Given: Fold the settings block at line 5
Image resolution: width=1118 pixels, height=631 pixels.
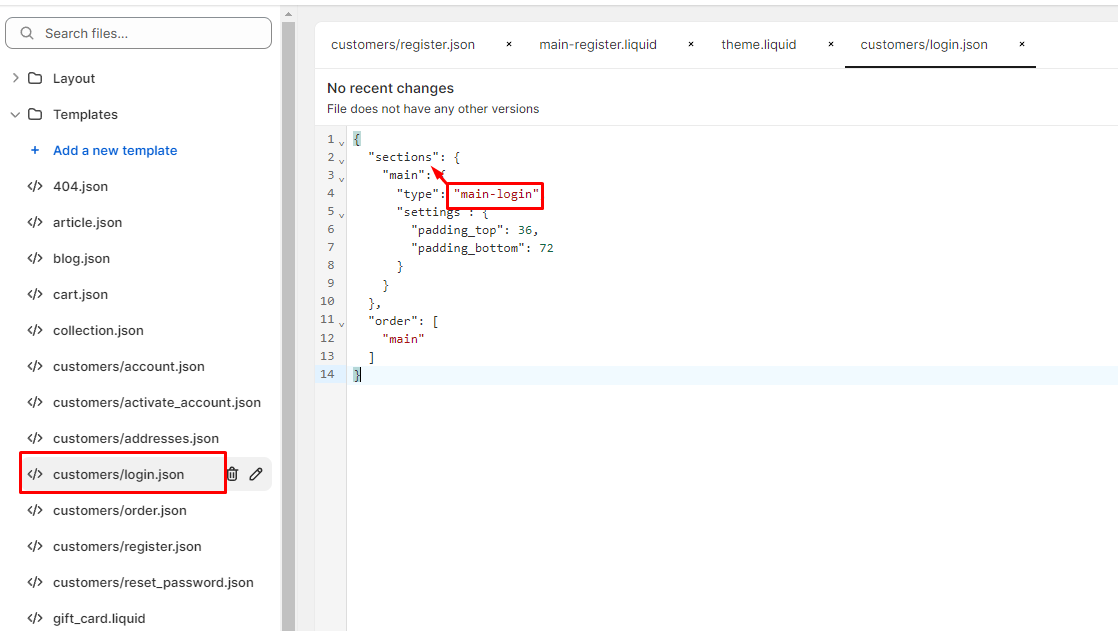Looking at the screenshot, I should tap(342, 215).
